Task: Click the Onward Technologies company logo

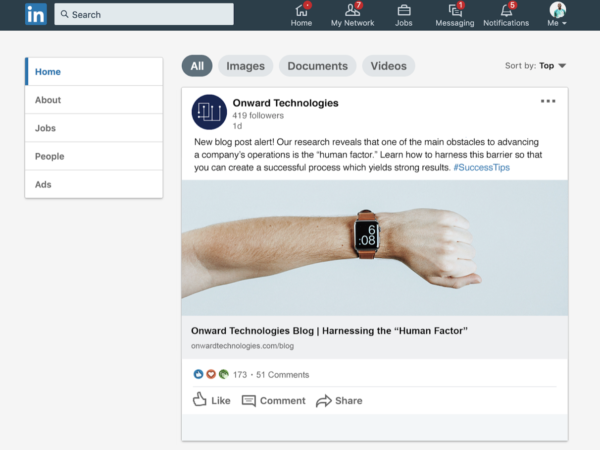Action: pos(209,112)
